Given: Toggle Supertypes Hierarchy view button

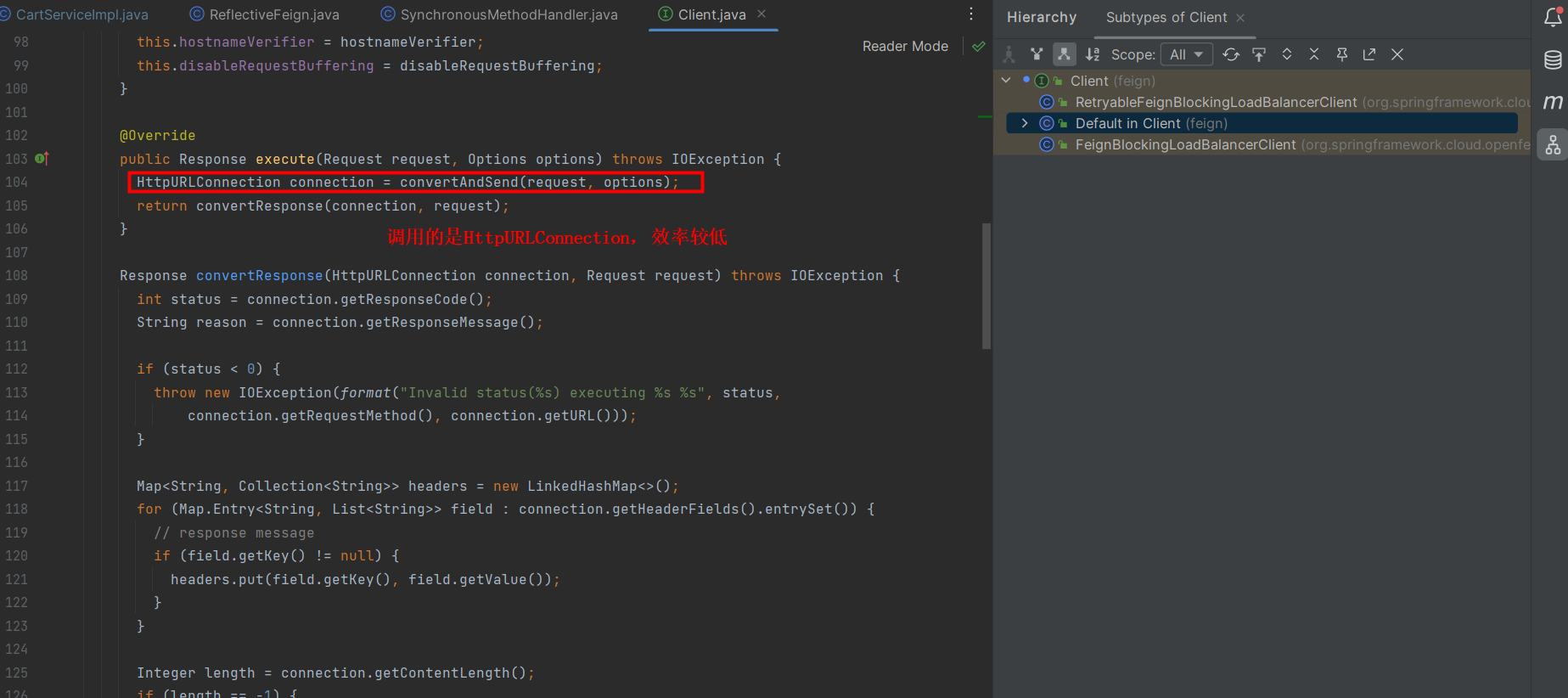Looking at the screenshot, I should pyautogui.click(x=1037, y=54).
